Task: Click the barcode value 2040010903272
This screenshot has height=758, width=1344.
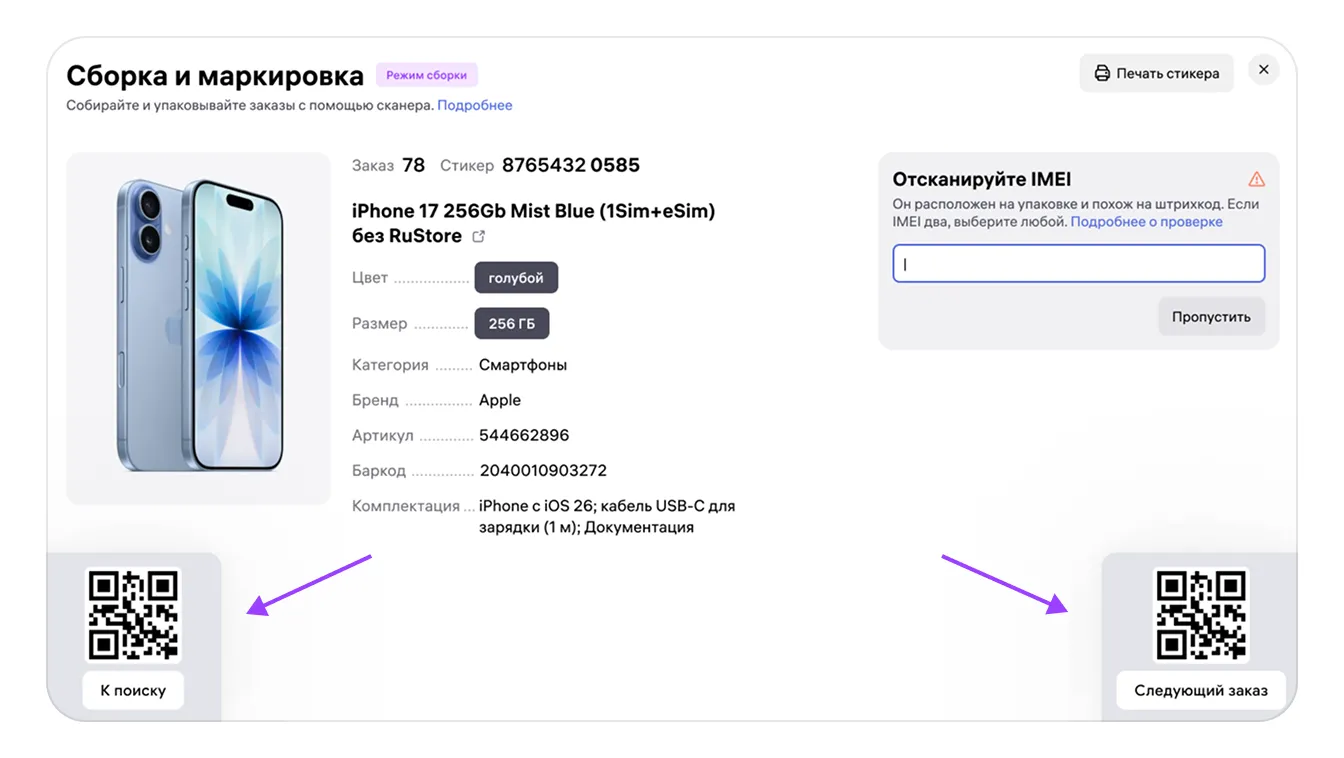Action: (543, 470)
